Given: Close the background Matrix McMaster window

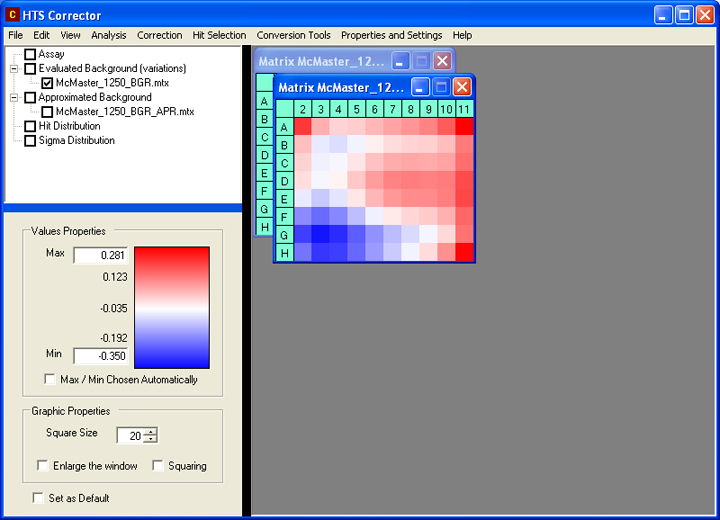Looking at the screenshot, I should [443, 61].
